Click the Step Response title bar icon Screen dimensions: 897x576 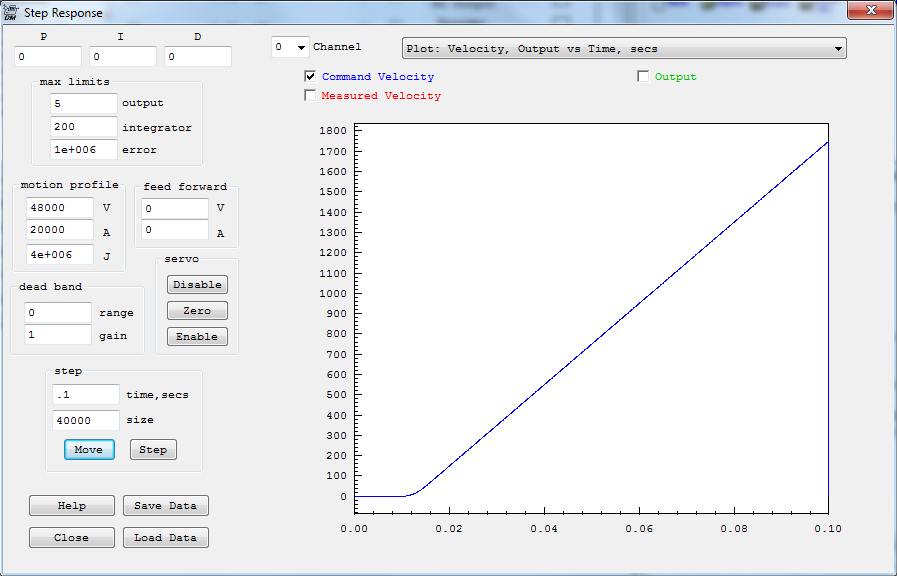(x=11, y=12)
